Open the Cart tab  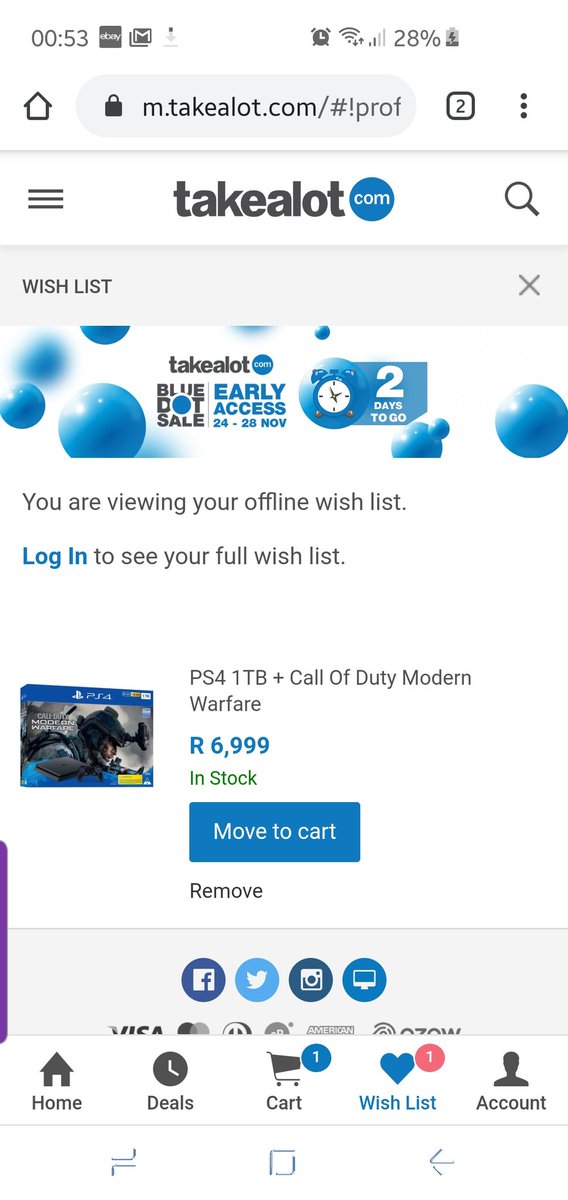[x=284, y=1082]
